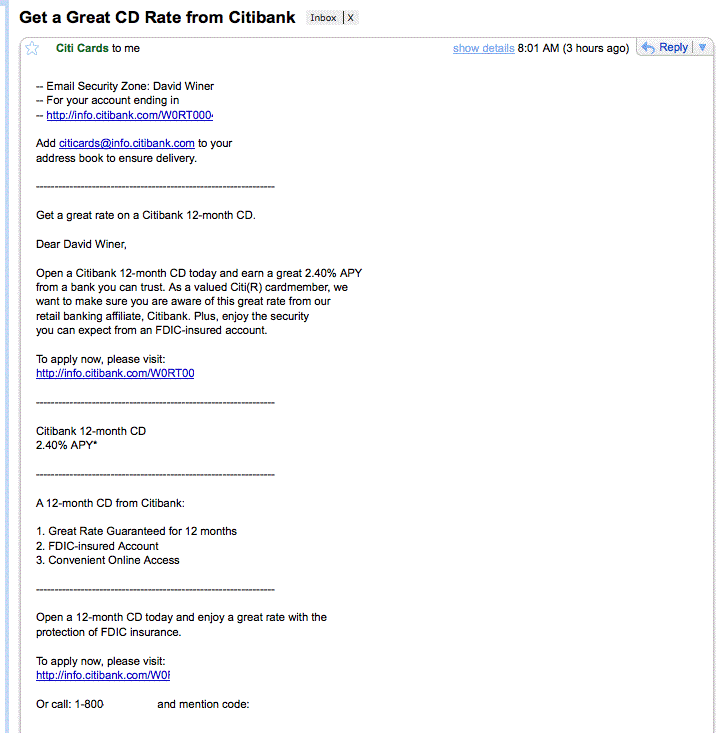Click the email subject heading

(157, 18)
